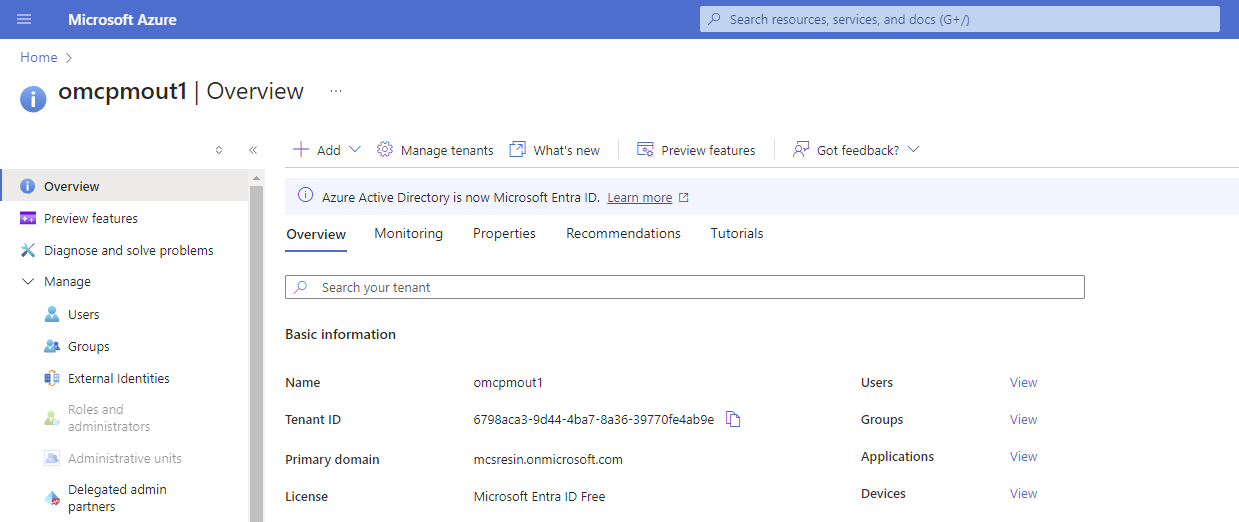Viewport: 1239px width, 522px height.
Task: Click the Got feedback person icon
Action: click(800, 149)
